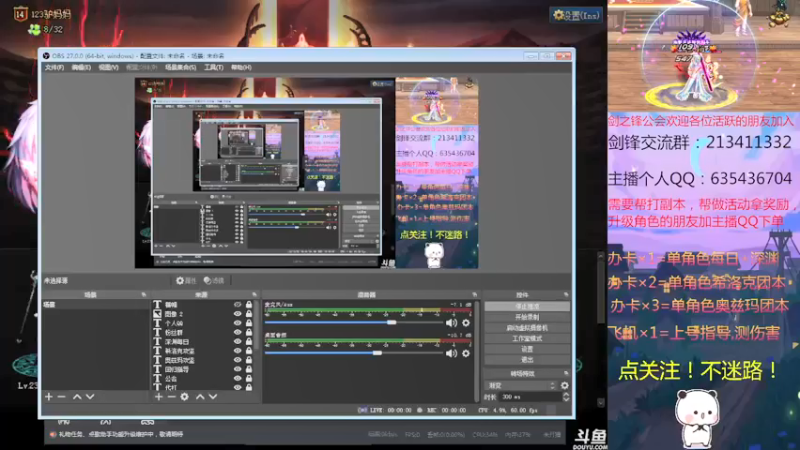Image resolution: width=800 pixels, height=450 pixels.
Task: Pop out the Scenes dock with its header icon
Action: tap(143, 295)
